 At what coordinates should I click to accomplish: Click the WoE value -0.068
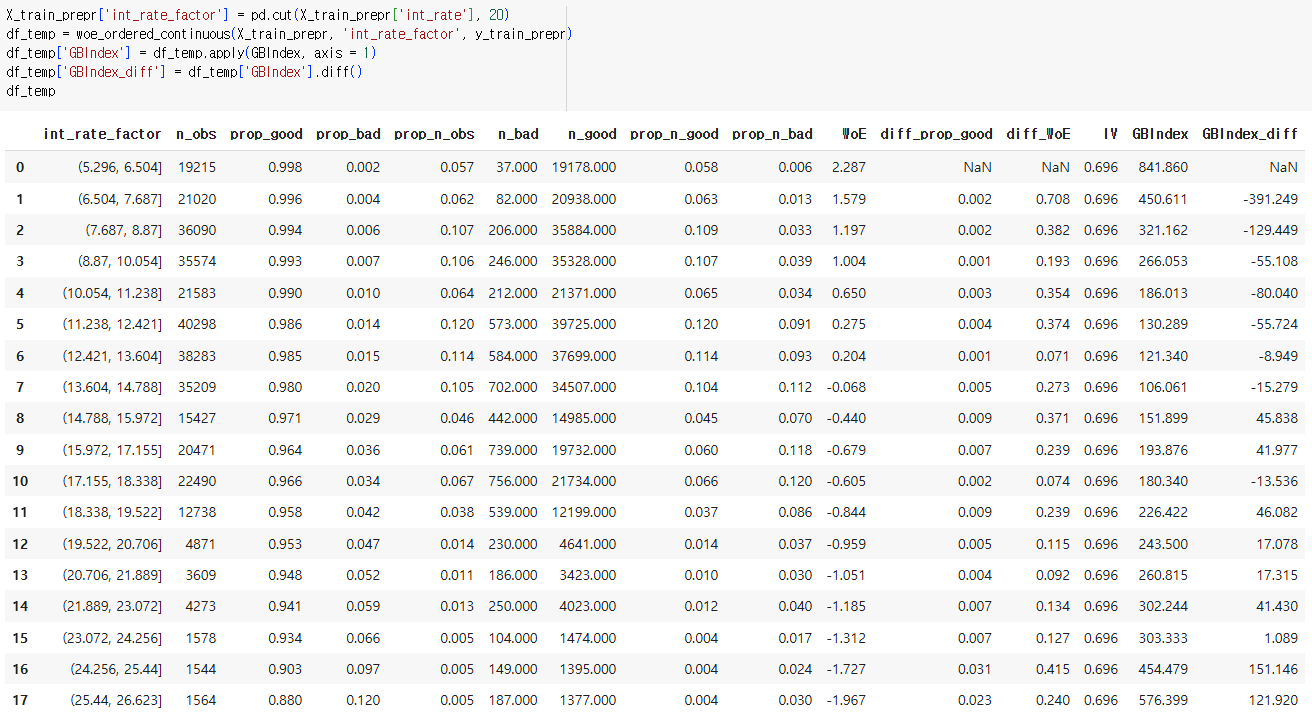click(x=847, y=387)
